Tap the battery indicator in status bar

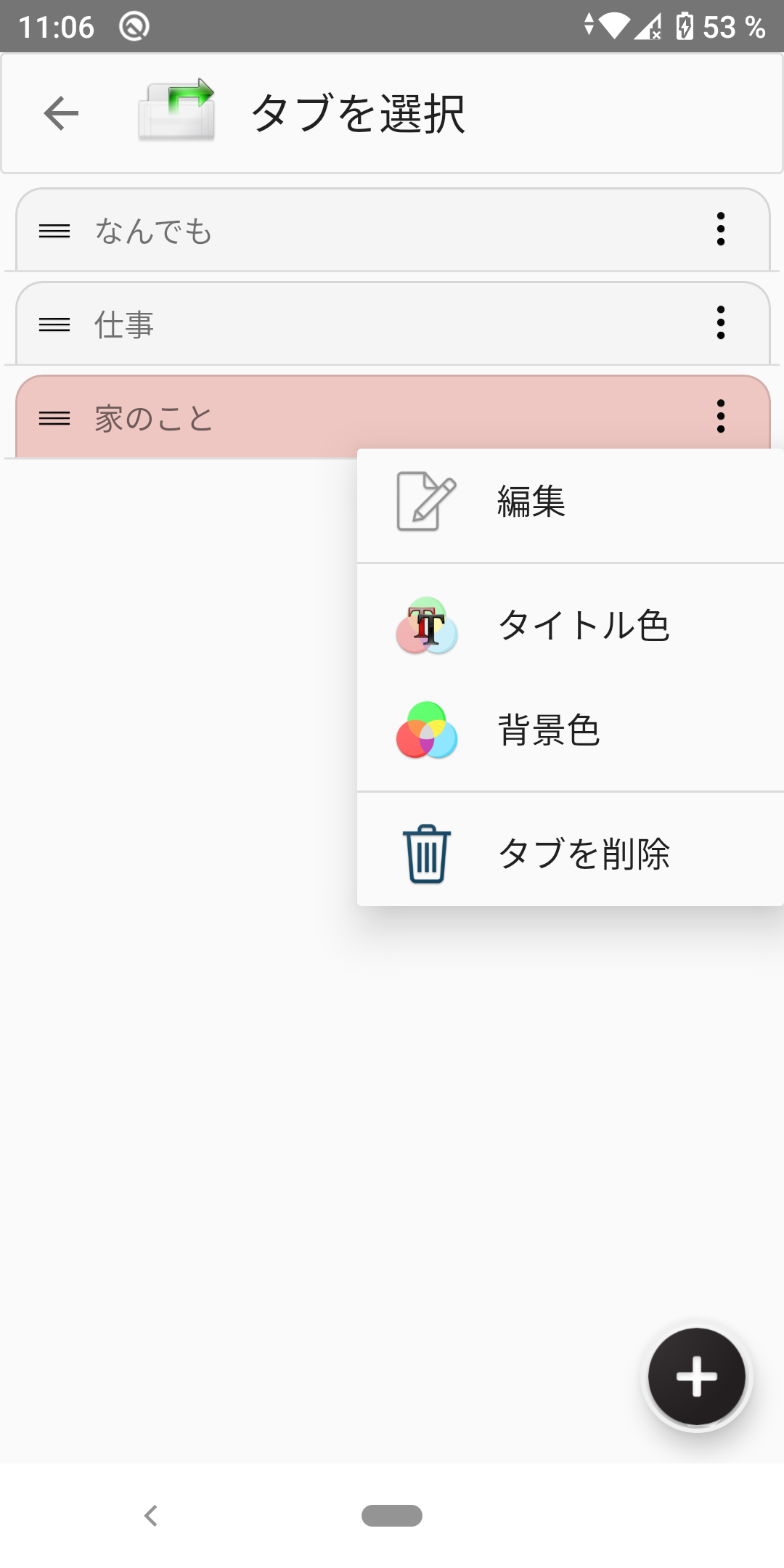(685, 27)
